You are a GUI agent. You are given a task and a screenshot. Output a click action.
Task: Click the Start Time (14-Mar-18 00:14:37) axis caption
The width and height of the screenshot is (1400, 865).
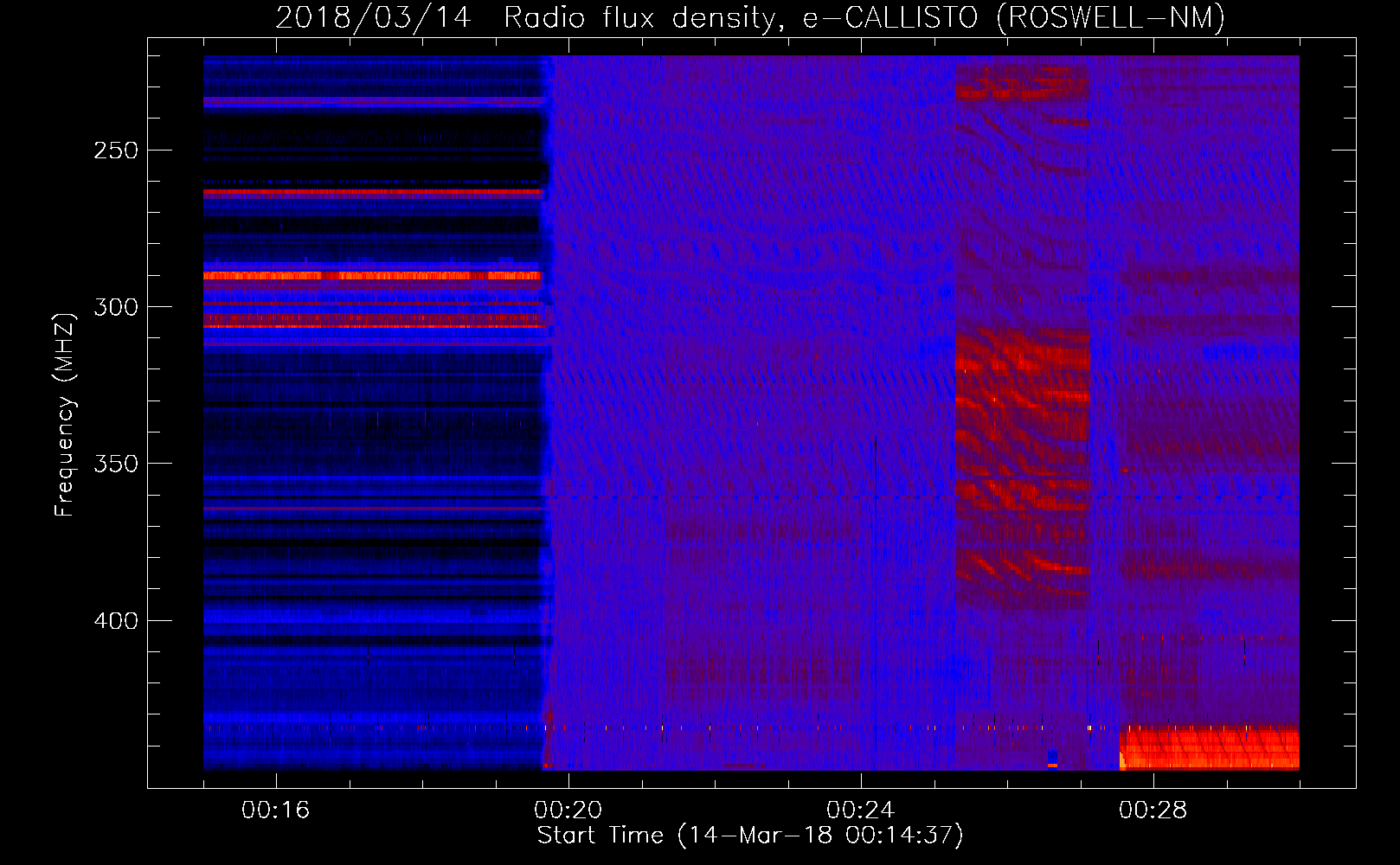[750, 836]
